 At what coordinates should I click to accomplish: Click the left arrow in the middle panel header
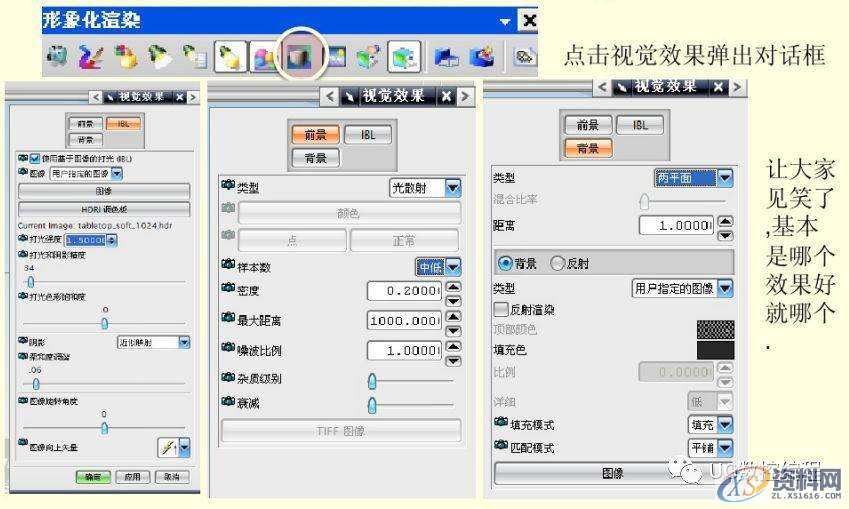click(x=330, y=97)
